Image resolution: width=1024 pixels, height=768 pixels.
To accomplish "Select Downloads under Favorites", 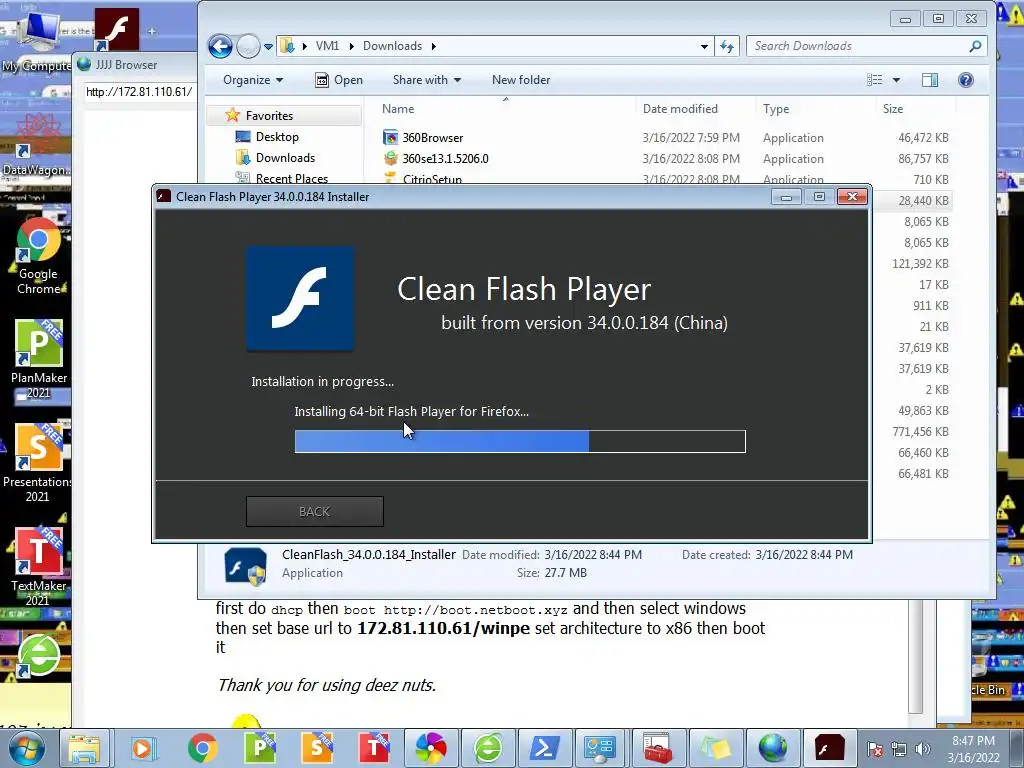I will click(285, 157).
